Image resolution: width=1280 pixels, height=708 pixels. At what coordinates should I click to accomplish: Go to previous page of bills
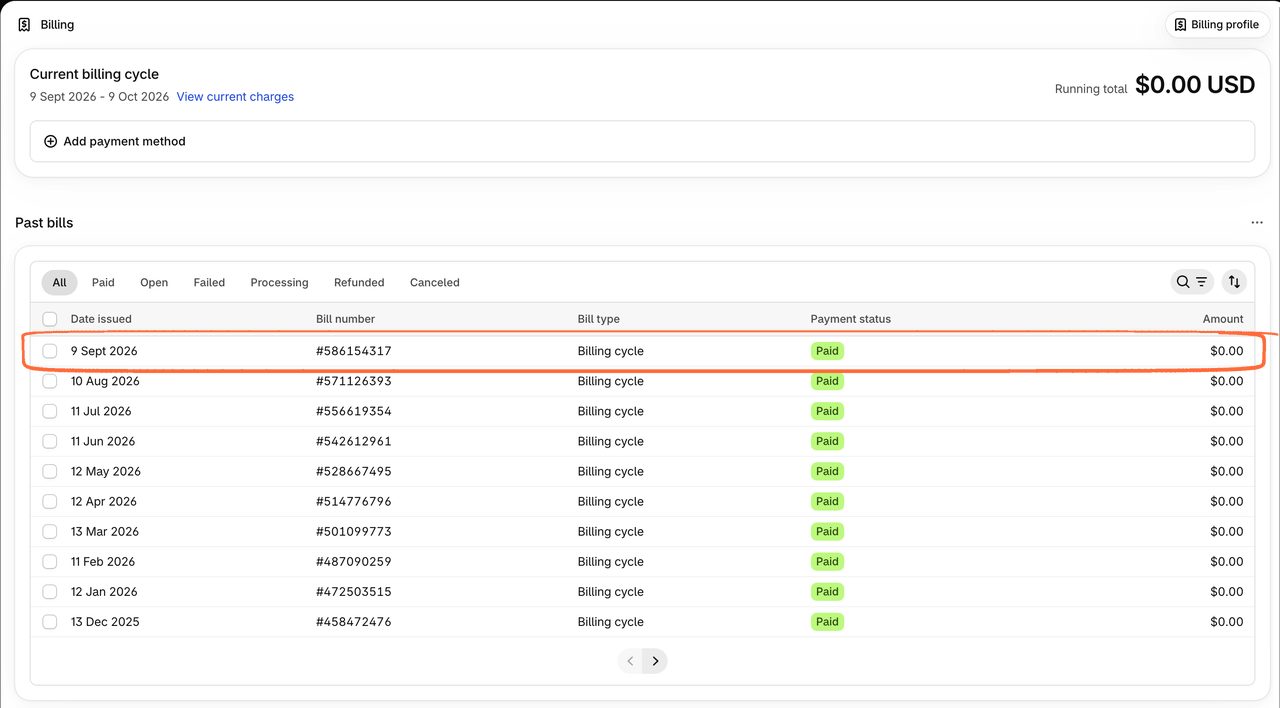click(x=630, y=661)
